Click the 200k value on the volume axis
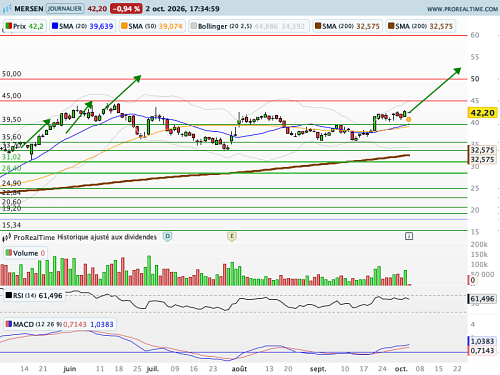Viewport: 500px width, 375px height. click(x=479, y=244)
